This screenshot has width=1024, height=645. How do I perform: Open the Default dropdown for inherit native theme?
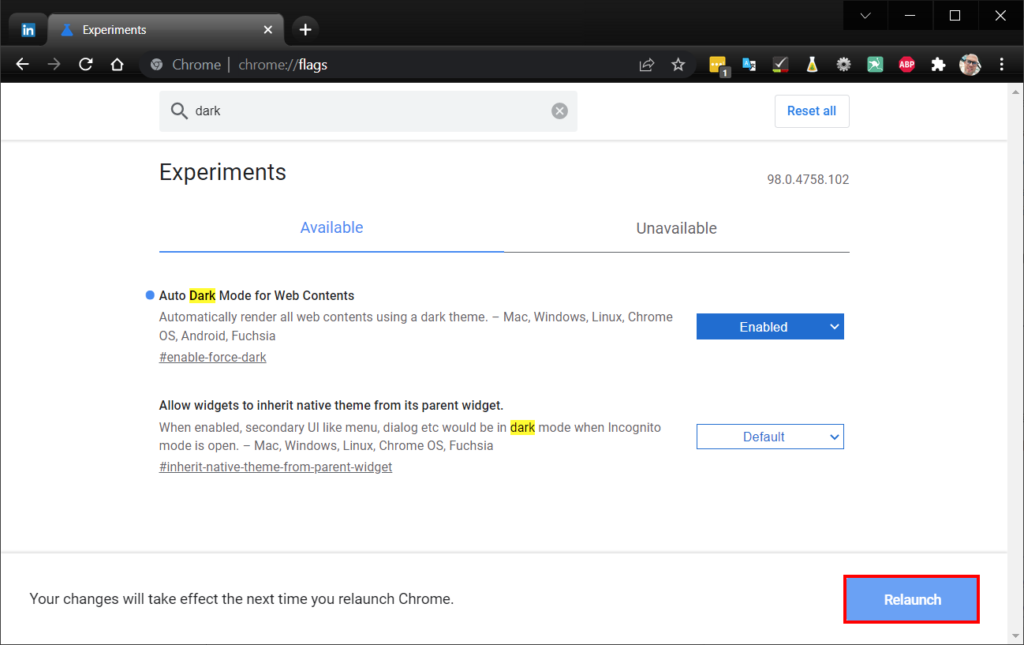coord(770,437)
